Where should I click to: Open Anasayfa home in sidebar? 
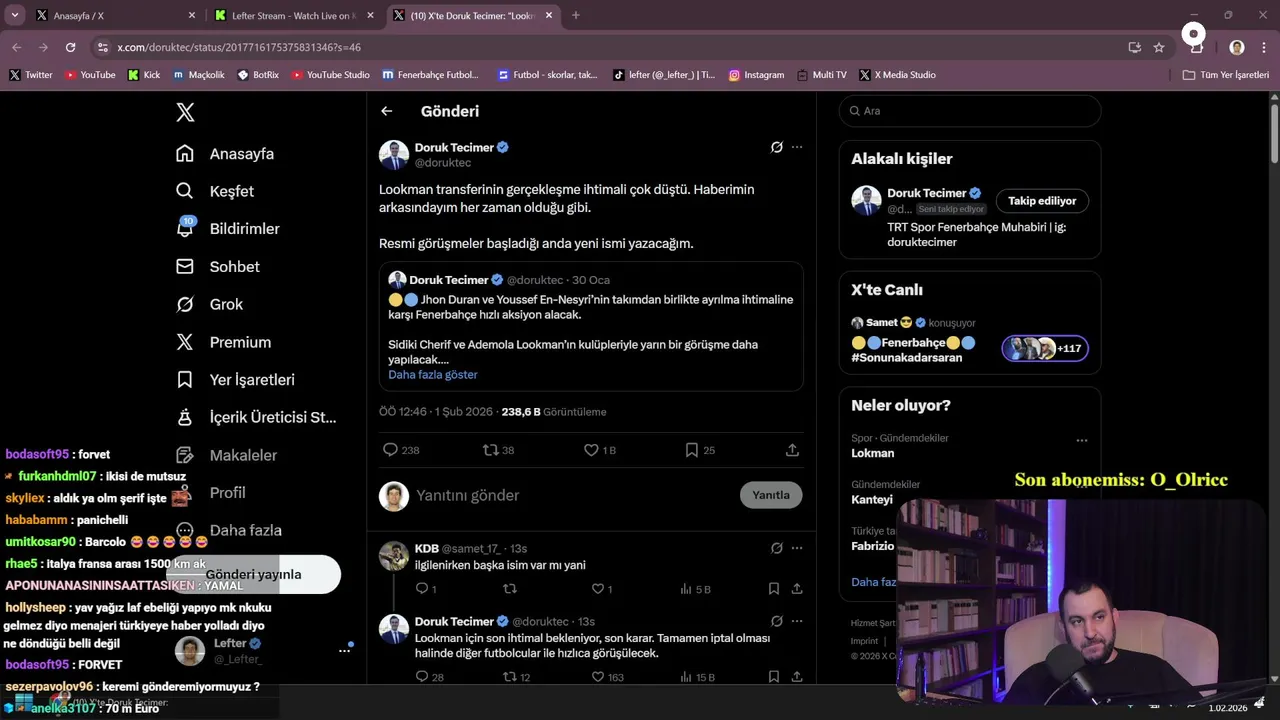[225, 154]
